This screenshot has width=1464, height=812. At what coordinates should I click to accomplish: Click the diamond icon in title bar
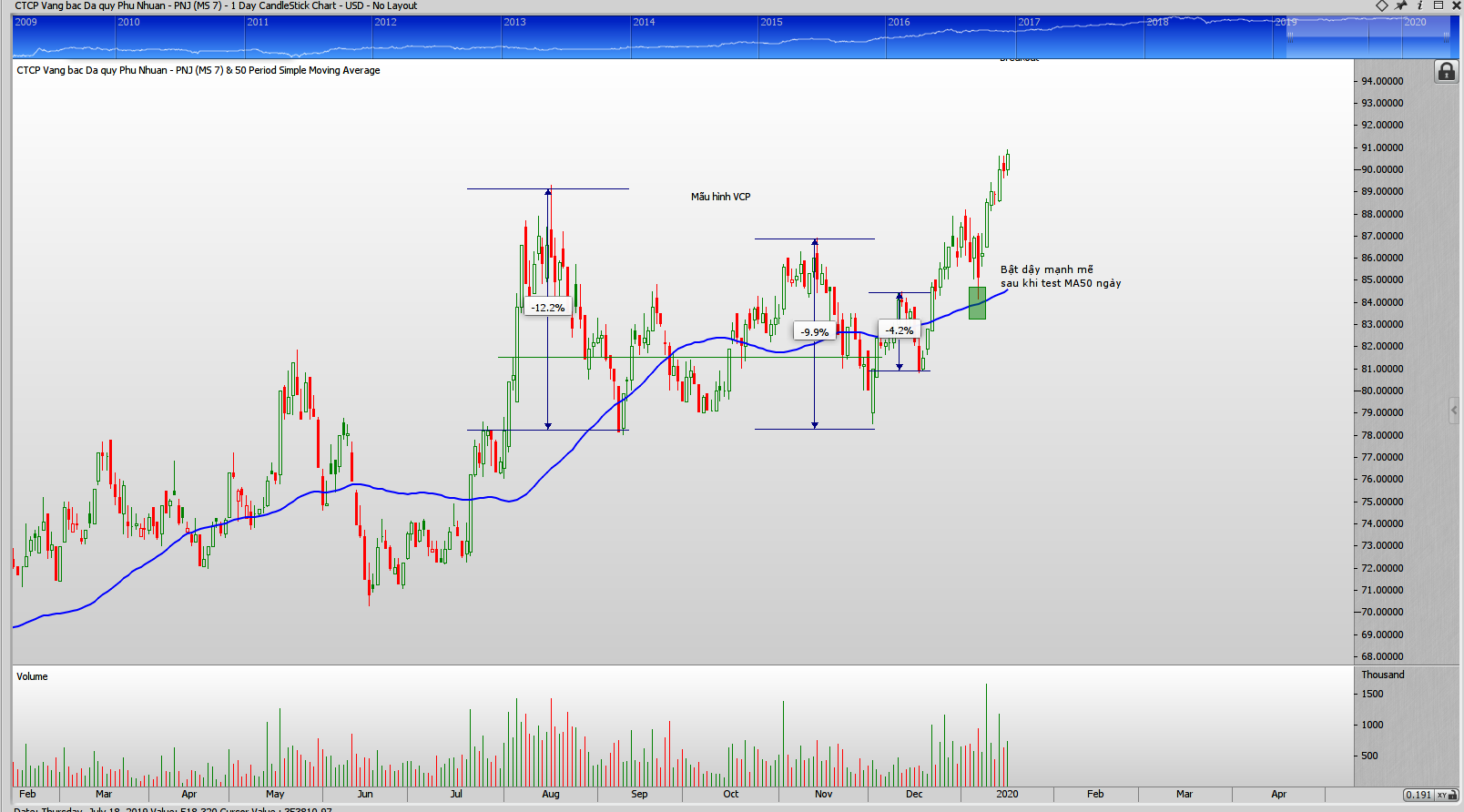click(x=1381, y=5)
